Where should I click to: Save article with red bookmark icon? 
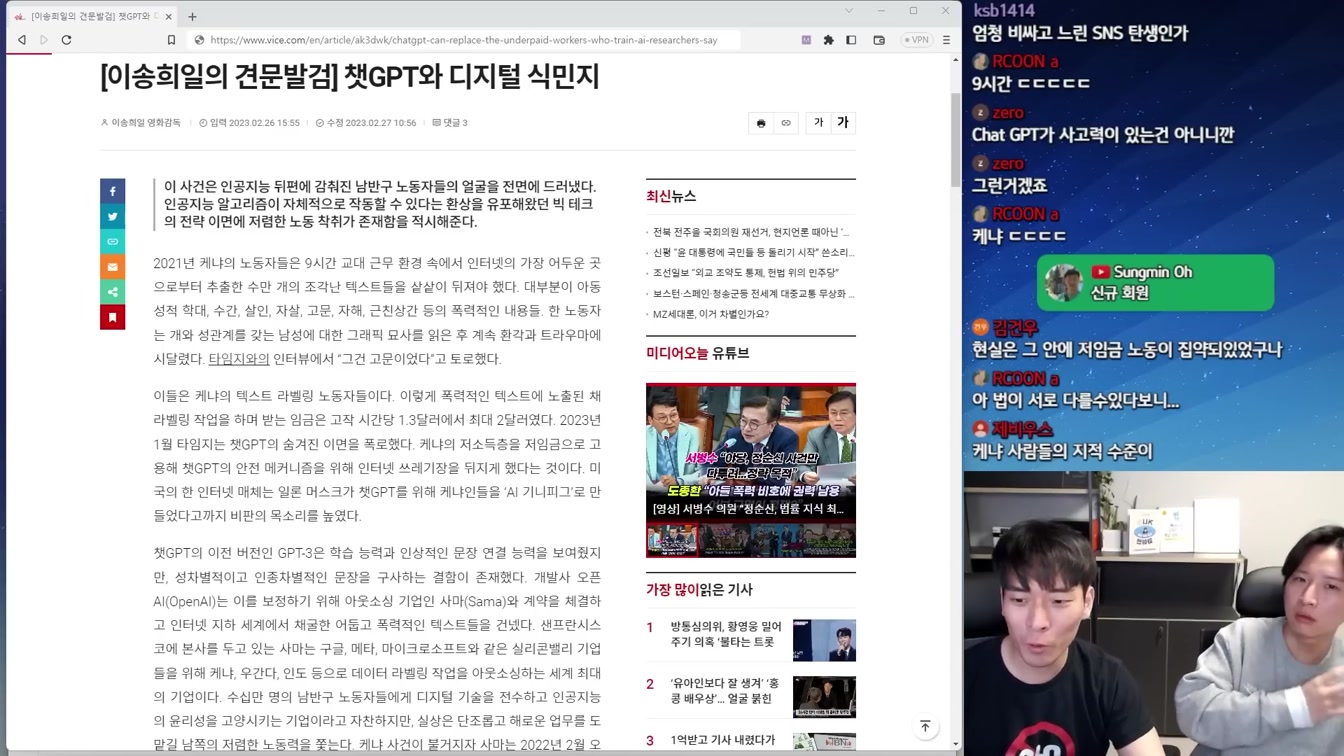pos(113,317)
